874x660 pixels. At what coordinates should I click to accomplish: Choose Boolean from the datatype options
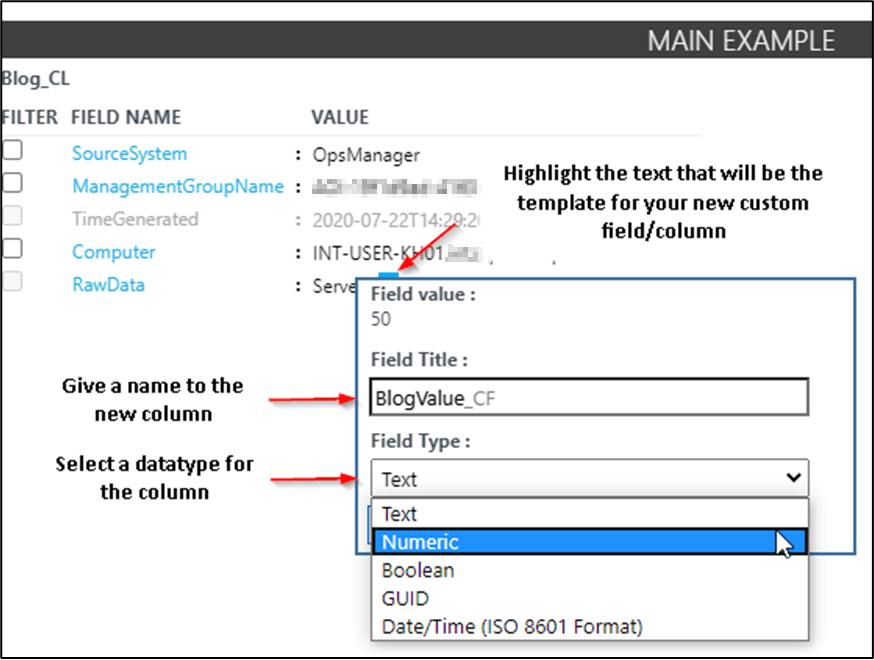click(417, 569)
